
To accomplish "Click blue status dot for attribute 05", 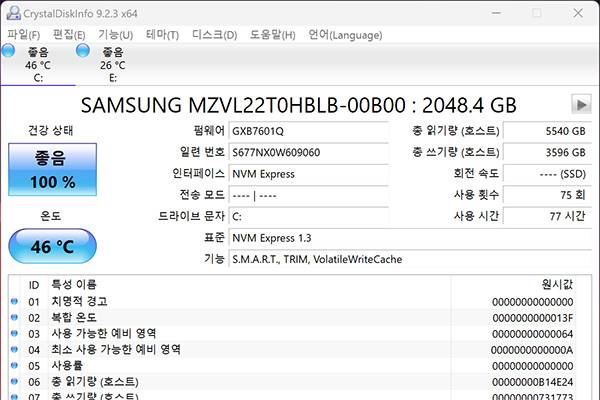I will pyautogui.click(x=14, y=365).
